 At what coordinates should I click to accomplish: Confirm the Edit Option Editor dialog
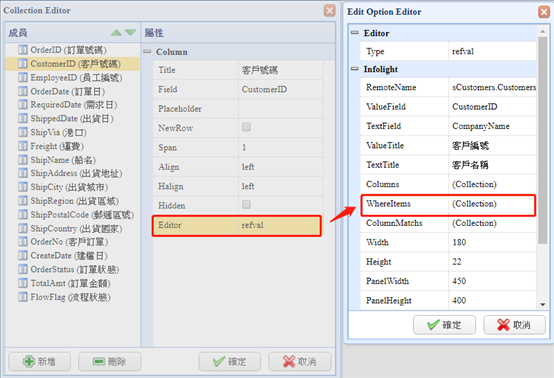444,325
